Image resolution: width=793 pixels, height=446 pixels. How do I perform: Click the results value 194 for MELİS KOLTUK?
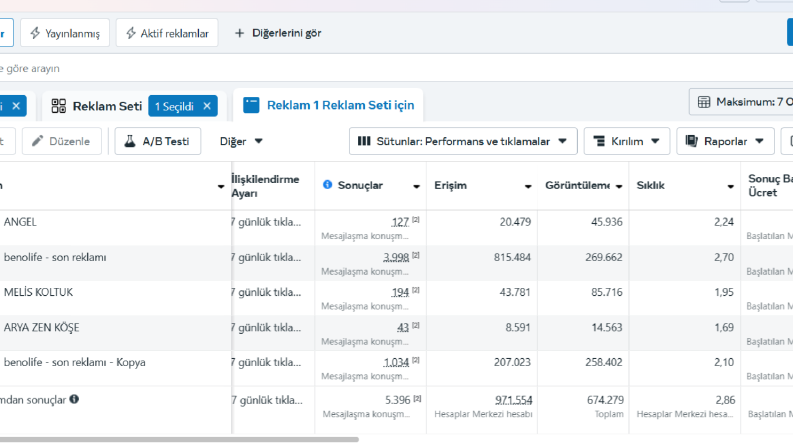[x=400, y=292]
